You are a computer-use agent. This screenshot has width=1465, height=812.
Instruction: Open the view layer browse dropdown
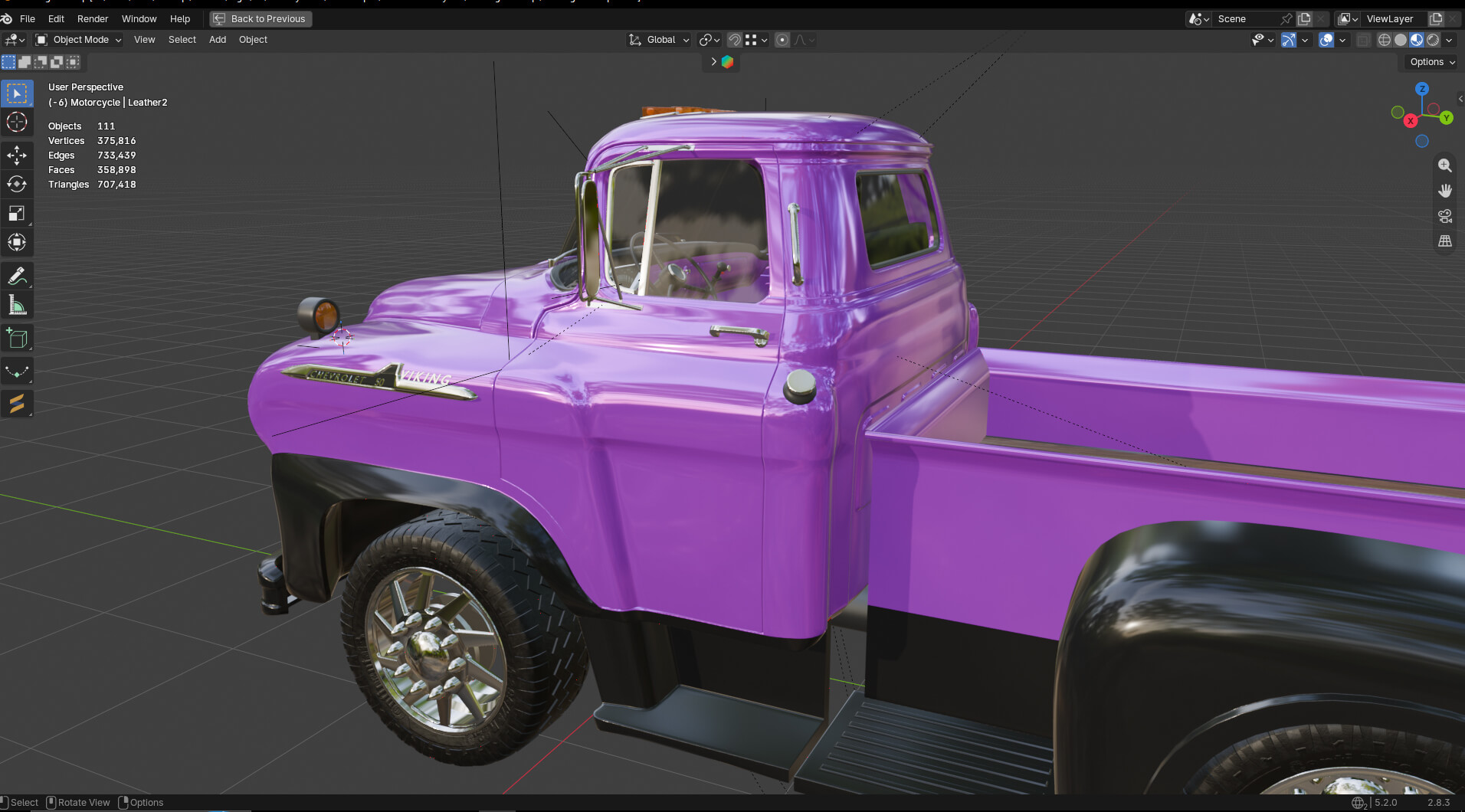coord(1348,19)
